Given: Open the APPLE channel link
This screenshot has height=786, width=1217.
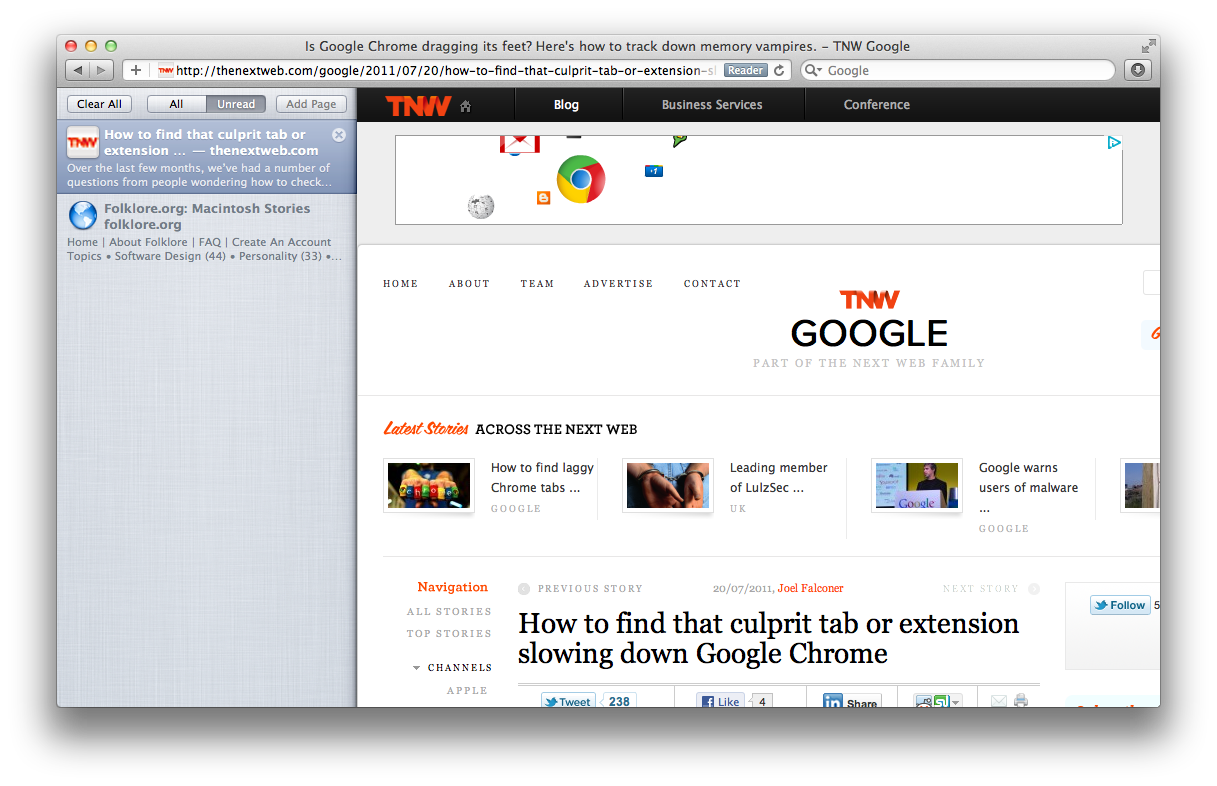Looking at the screenshot, I should point(467,691).
